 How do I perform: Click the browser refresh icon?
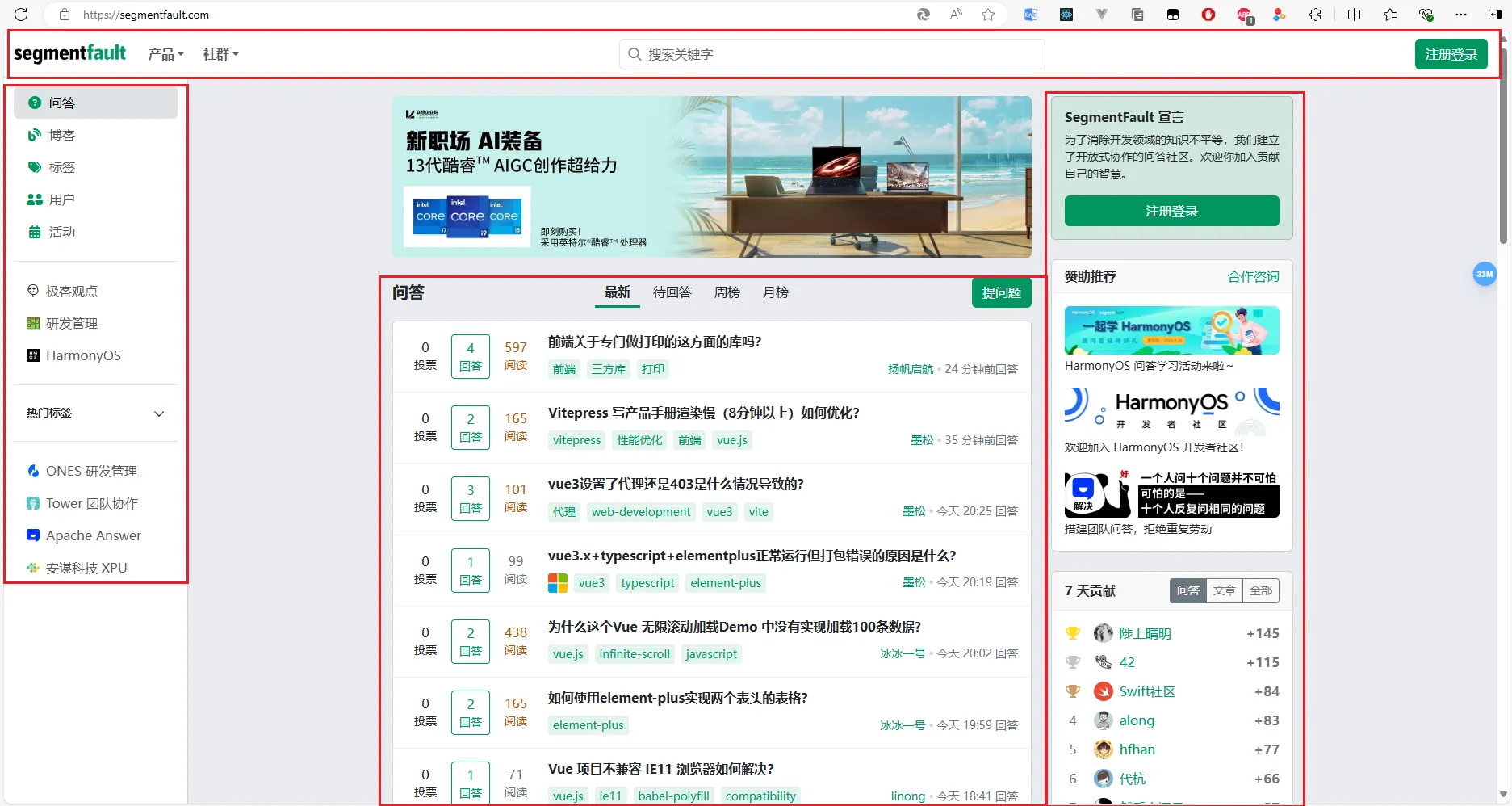21,15
